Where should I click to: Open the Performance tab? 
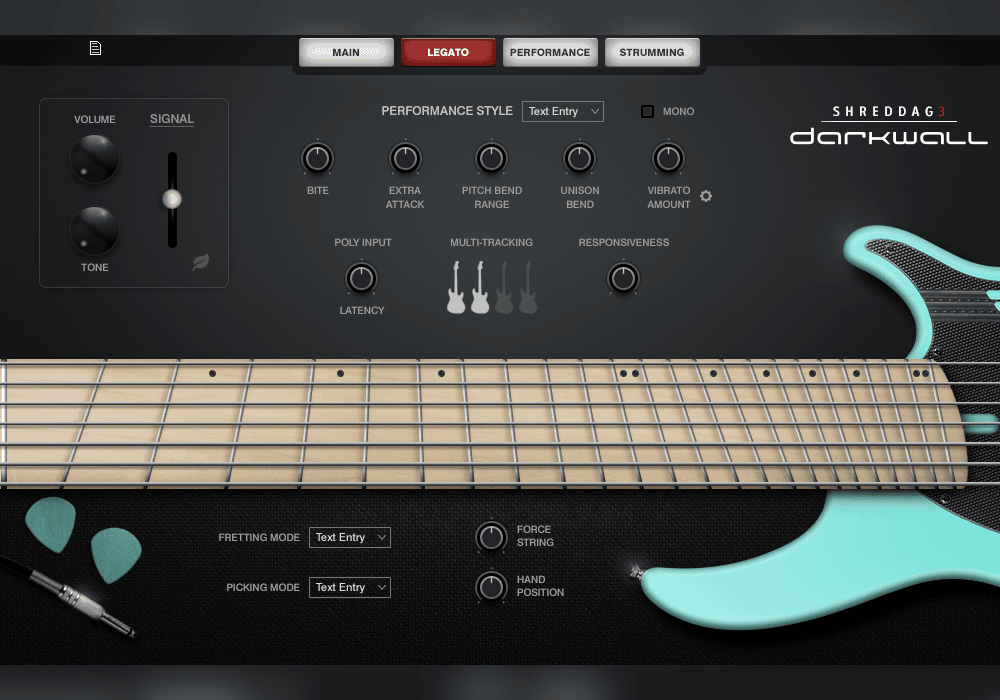(x=550, y=52)
